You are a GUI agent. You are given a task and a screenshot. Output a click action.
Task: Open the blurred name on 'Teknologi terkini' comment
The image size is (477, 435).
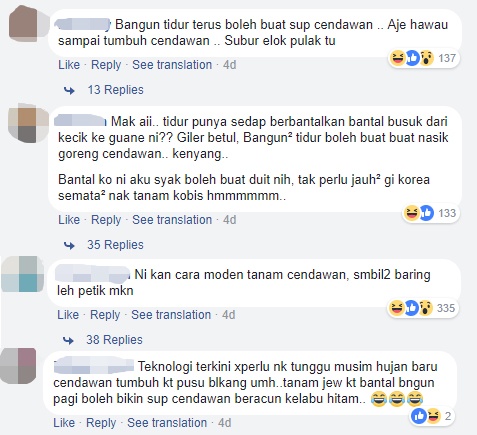[x=94, y=366]
